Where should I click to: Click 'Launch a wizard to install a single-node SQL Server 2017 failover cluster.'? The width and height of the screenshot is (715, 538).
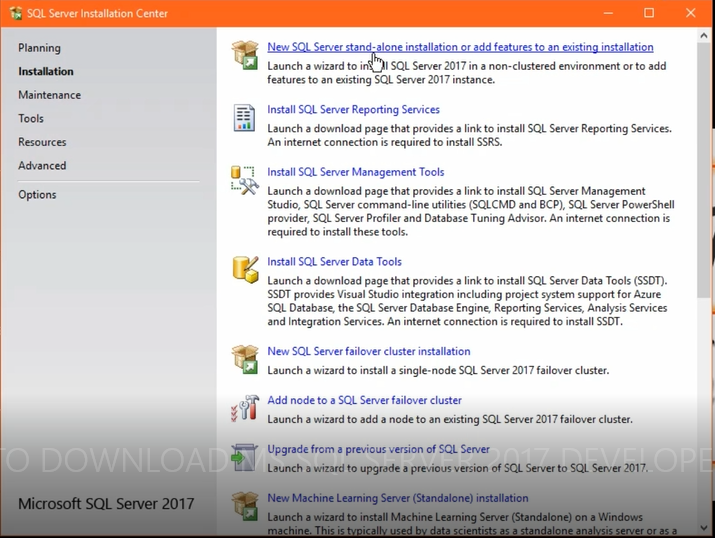pyautogui.click(x=438, y=370)
